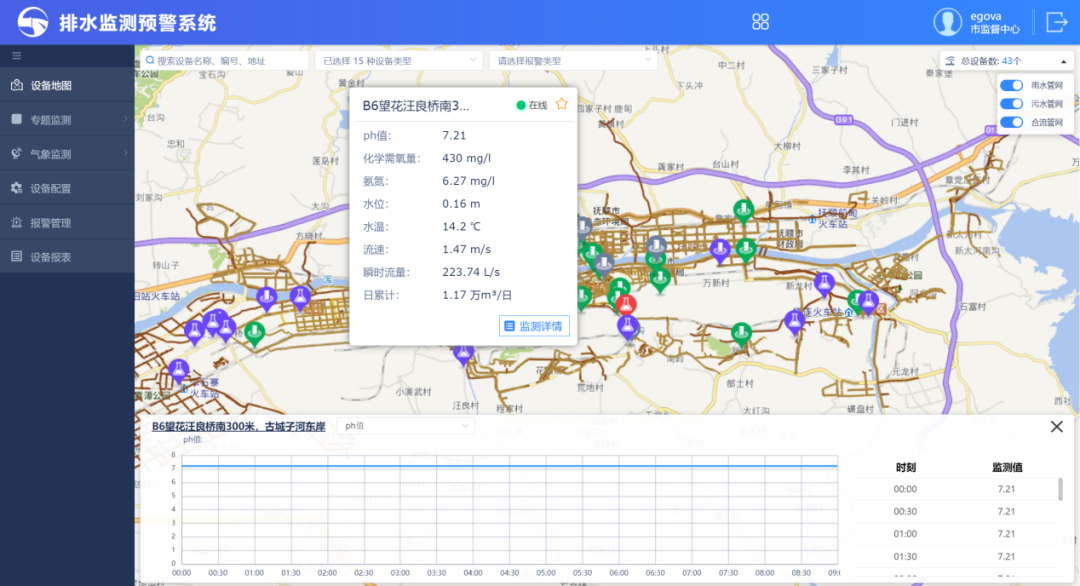The width and height of the screenshot is (1080, 586).
Task: Click the egova user avatar
Action: [x=947, y=22]
